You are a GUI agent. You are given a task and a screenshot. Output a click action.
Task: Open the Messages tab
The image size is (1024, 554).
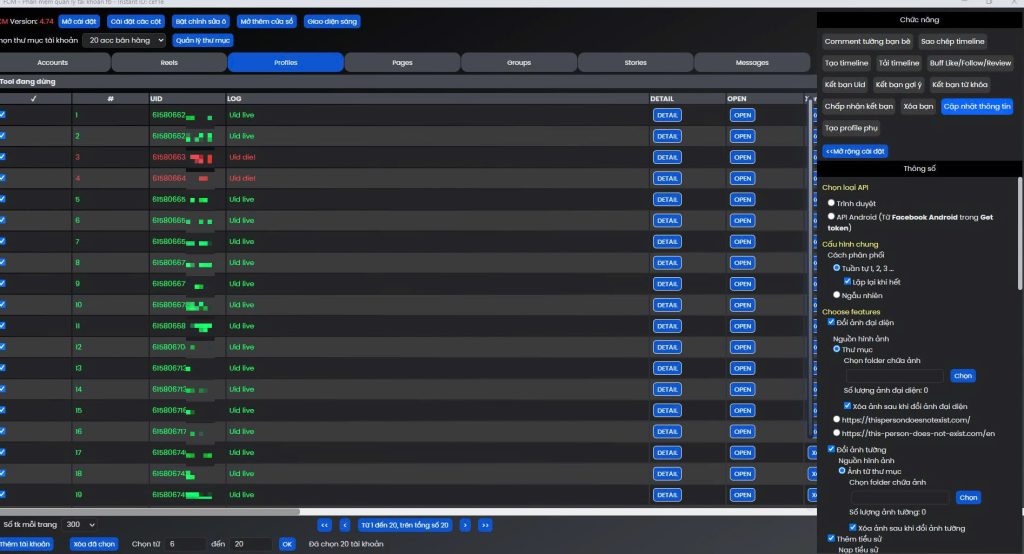[x=752, y=62]
